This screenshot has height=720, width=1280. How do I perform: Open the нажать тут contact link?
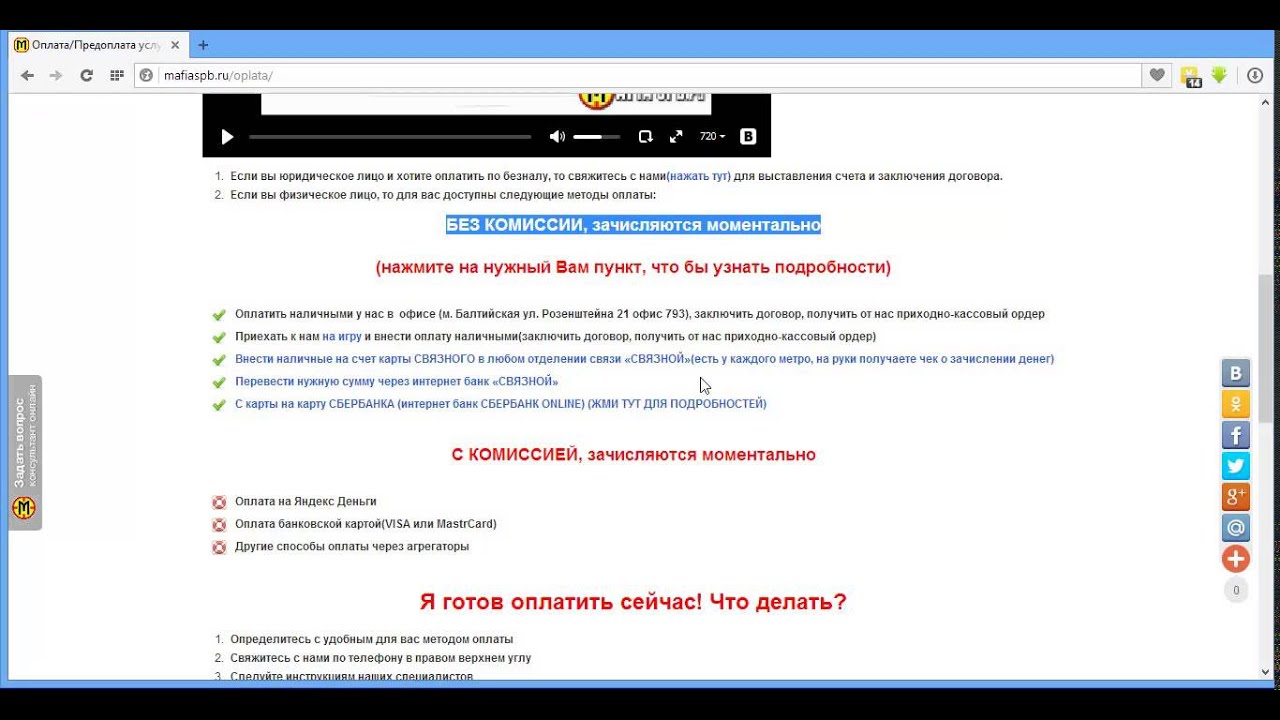(700, 176)
